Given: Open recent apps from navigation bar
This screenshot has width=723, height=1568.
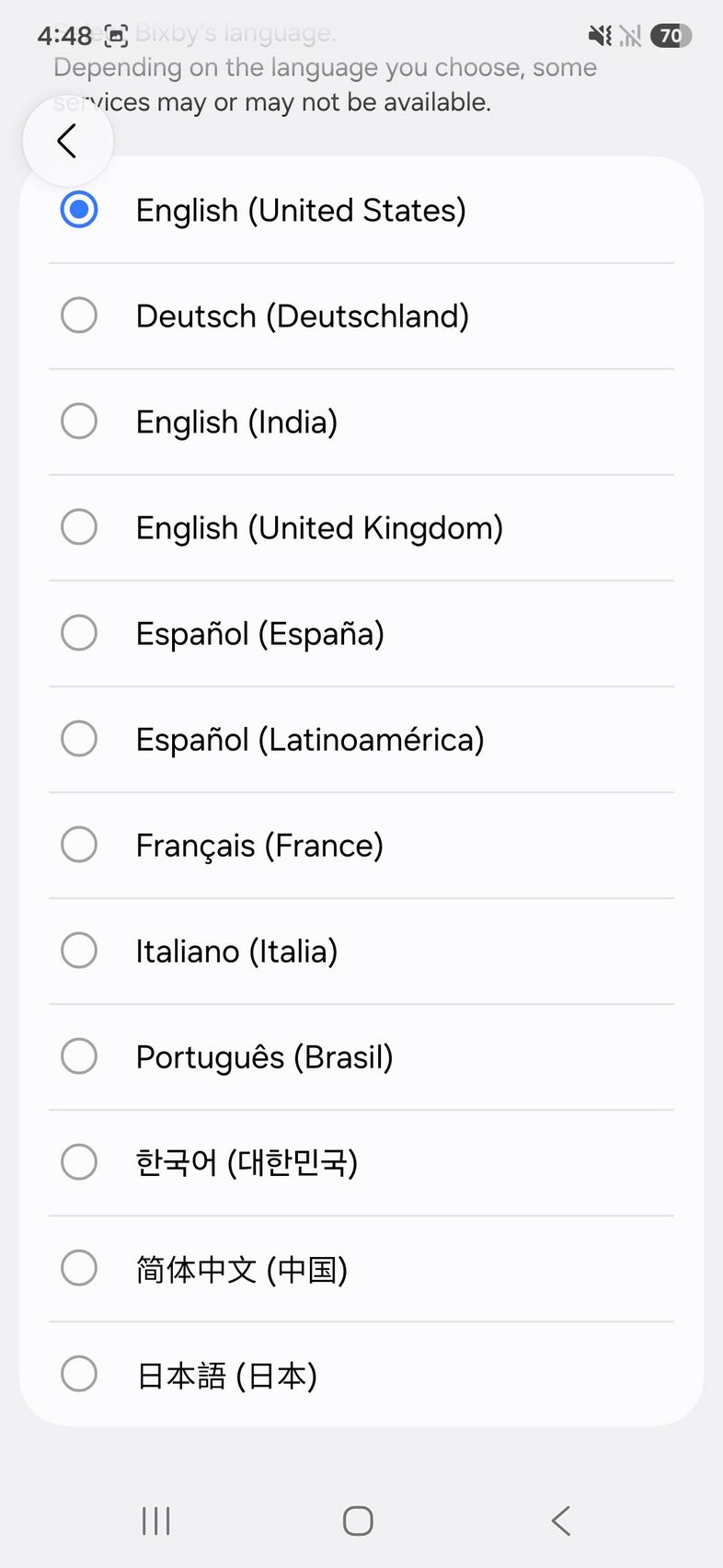Looking at the screenshot, I should click(156, 1521).
